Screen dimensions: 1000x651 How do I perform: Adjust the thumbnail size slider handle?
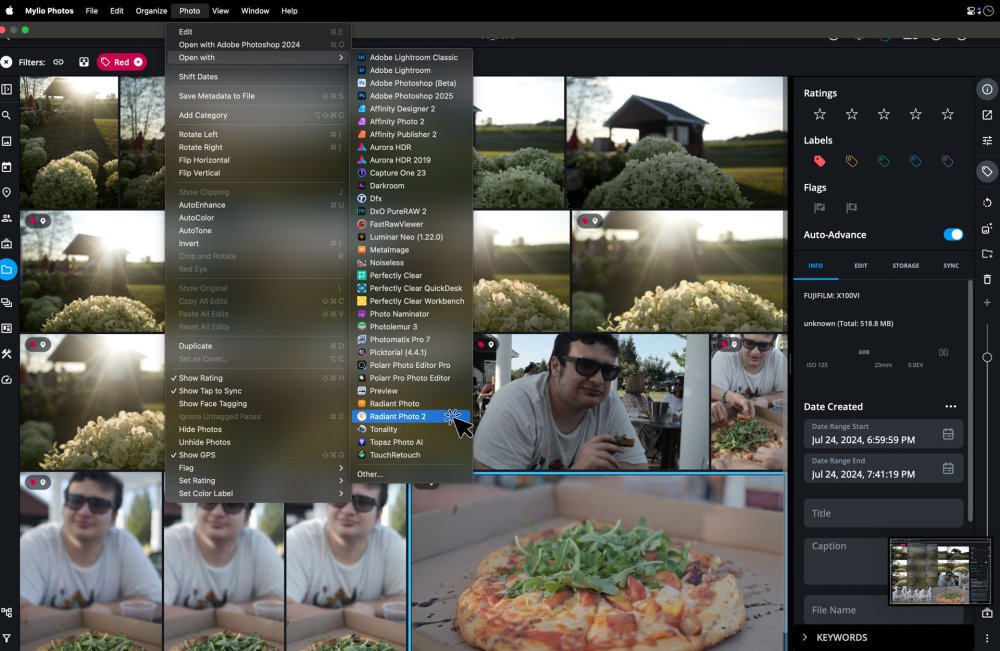(987, 357)
